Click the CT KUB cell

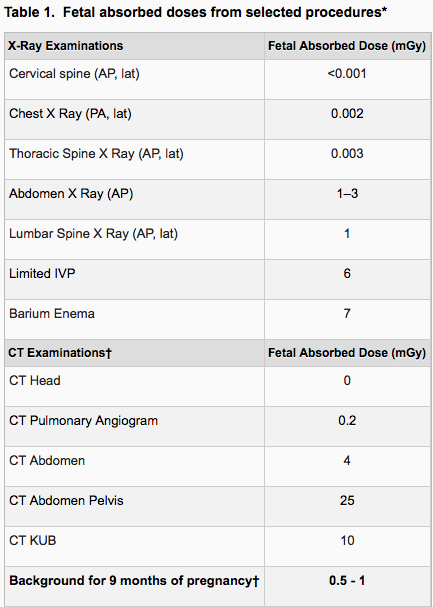135,546
